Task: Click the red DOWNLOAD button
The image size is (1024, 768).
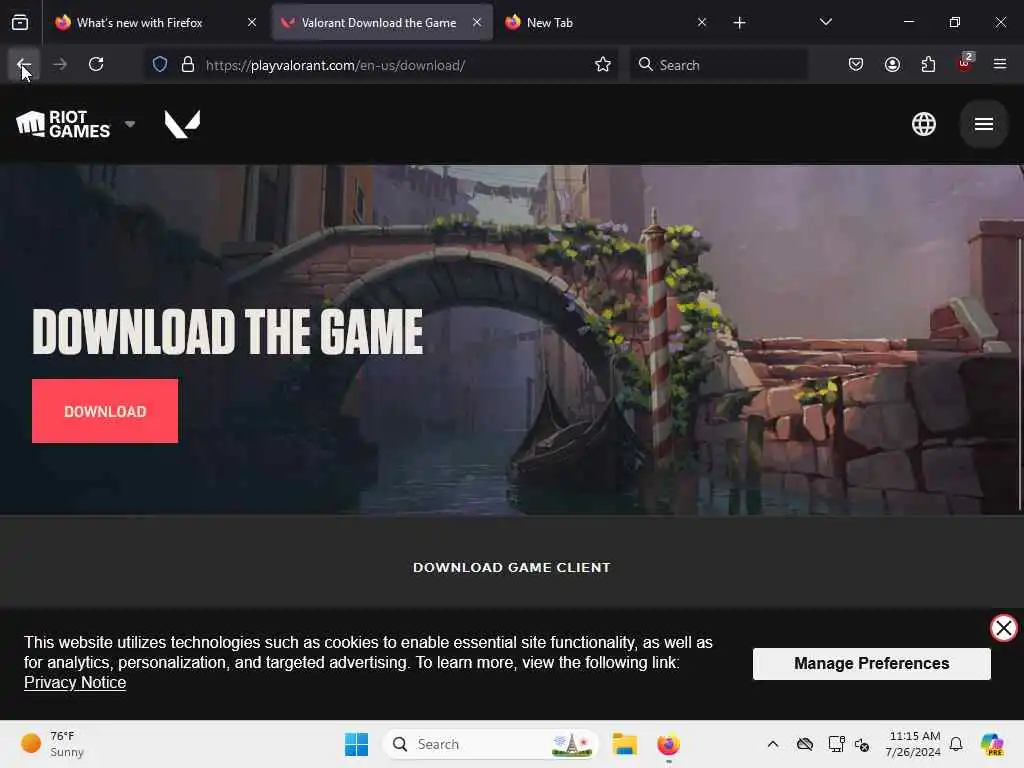Action: click(x=104, y=411)
